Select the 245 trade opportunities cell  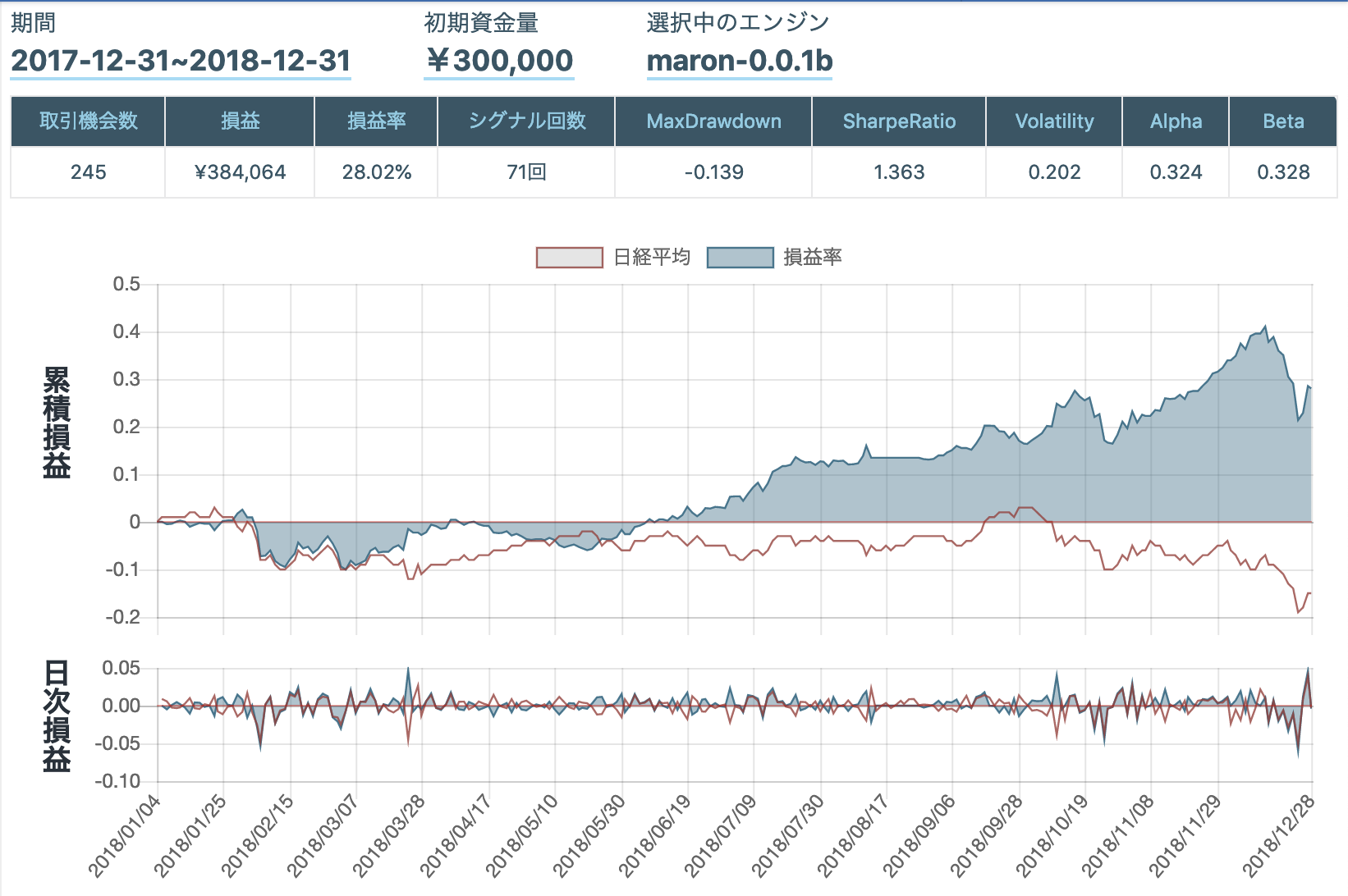point(88,172)
